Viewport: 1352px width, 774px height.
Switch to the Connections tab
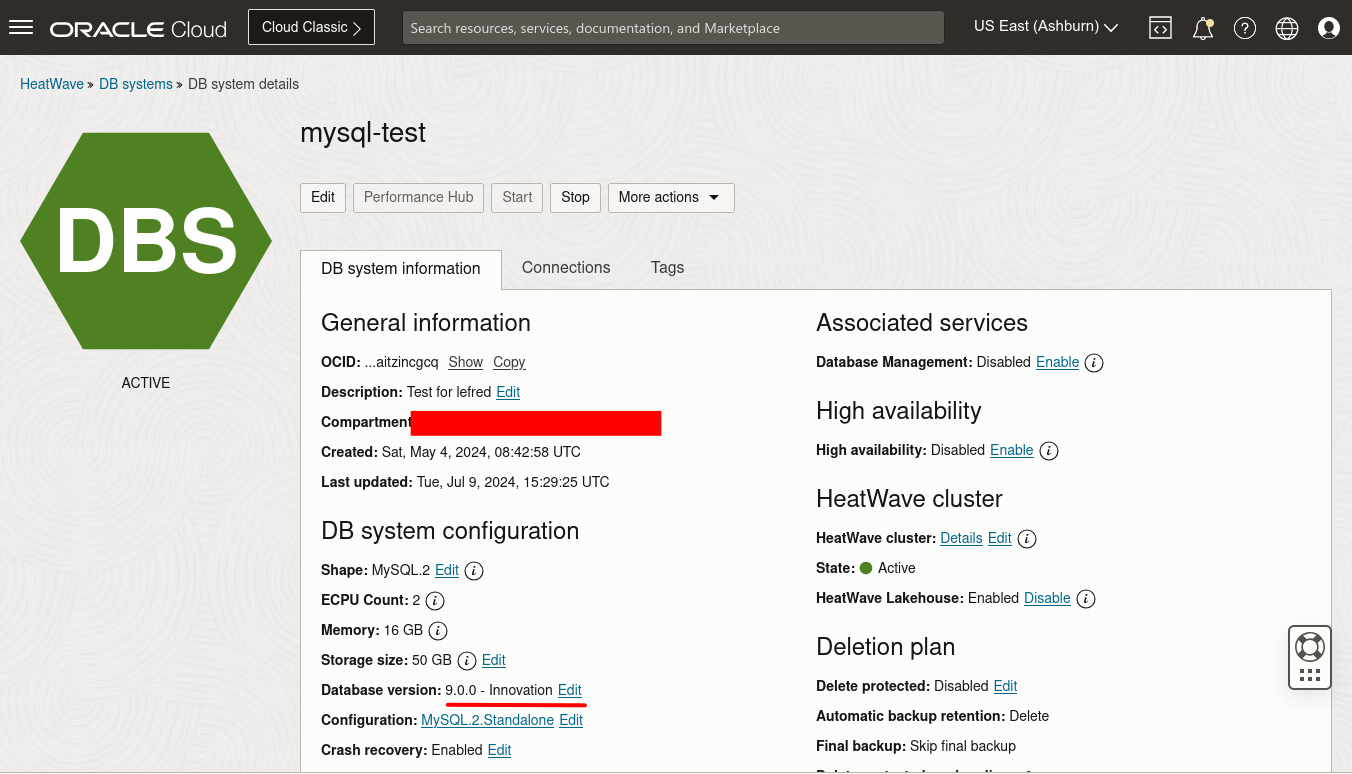pos(565,268)
